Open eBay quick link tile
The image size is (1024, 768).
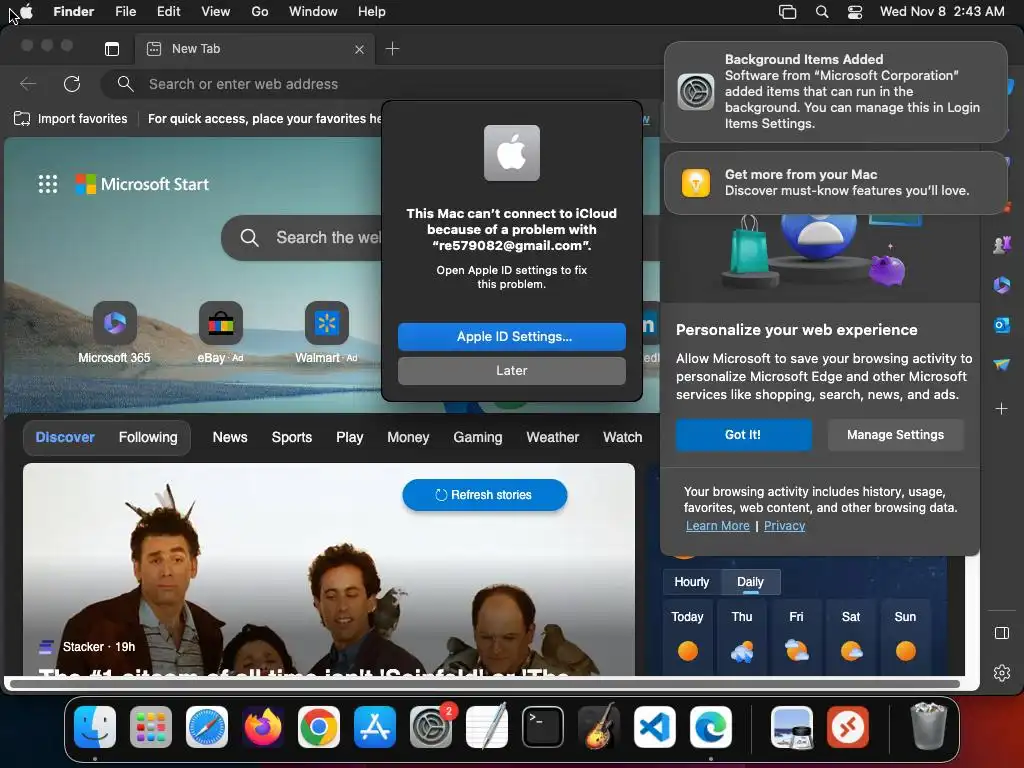coord(220,332)
